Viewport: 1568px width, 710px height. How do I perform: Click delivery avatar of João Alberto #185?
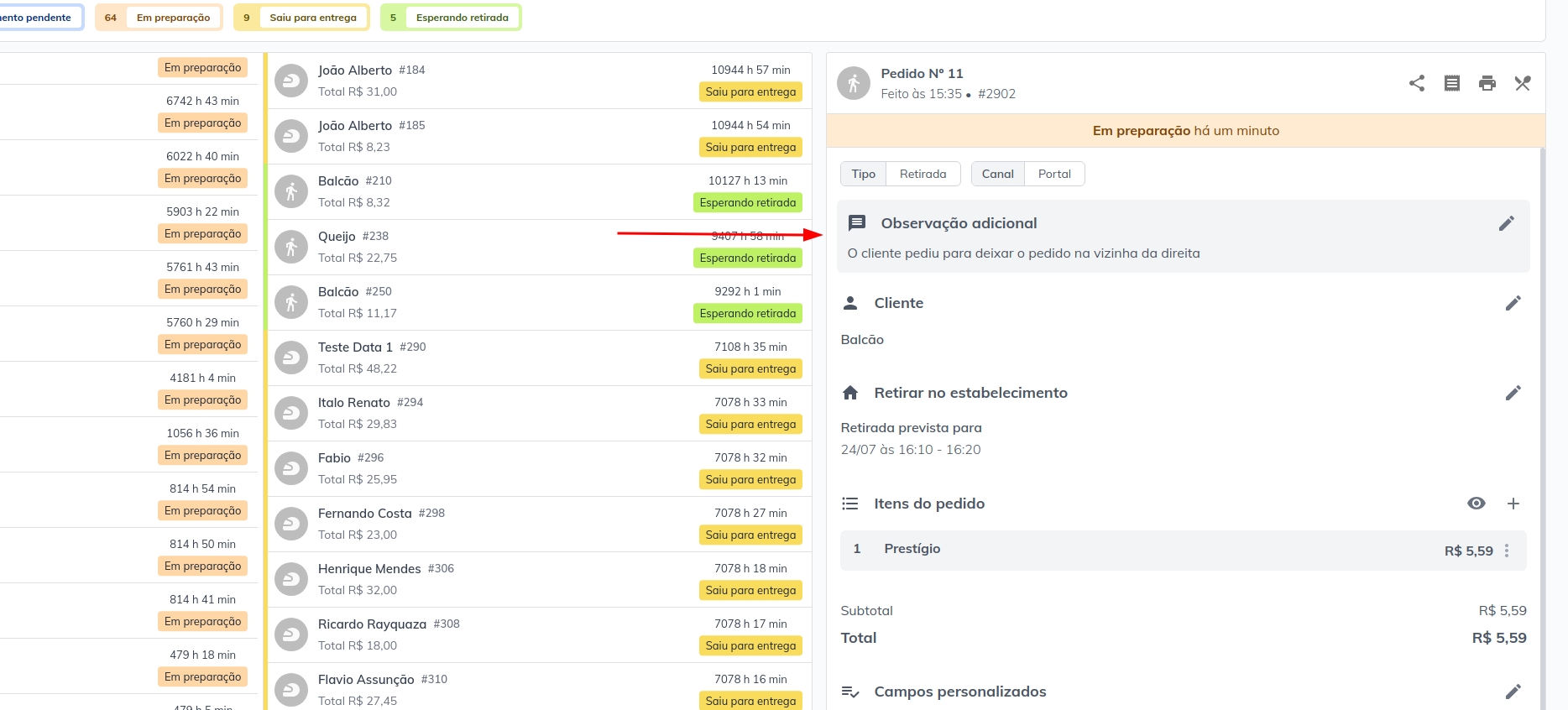pos(291,136)
